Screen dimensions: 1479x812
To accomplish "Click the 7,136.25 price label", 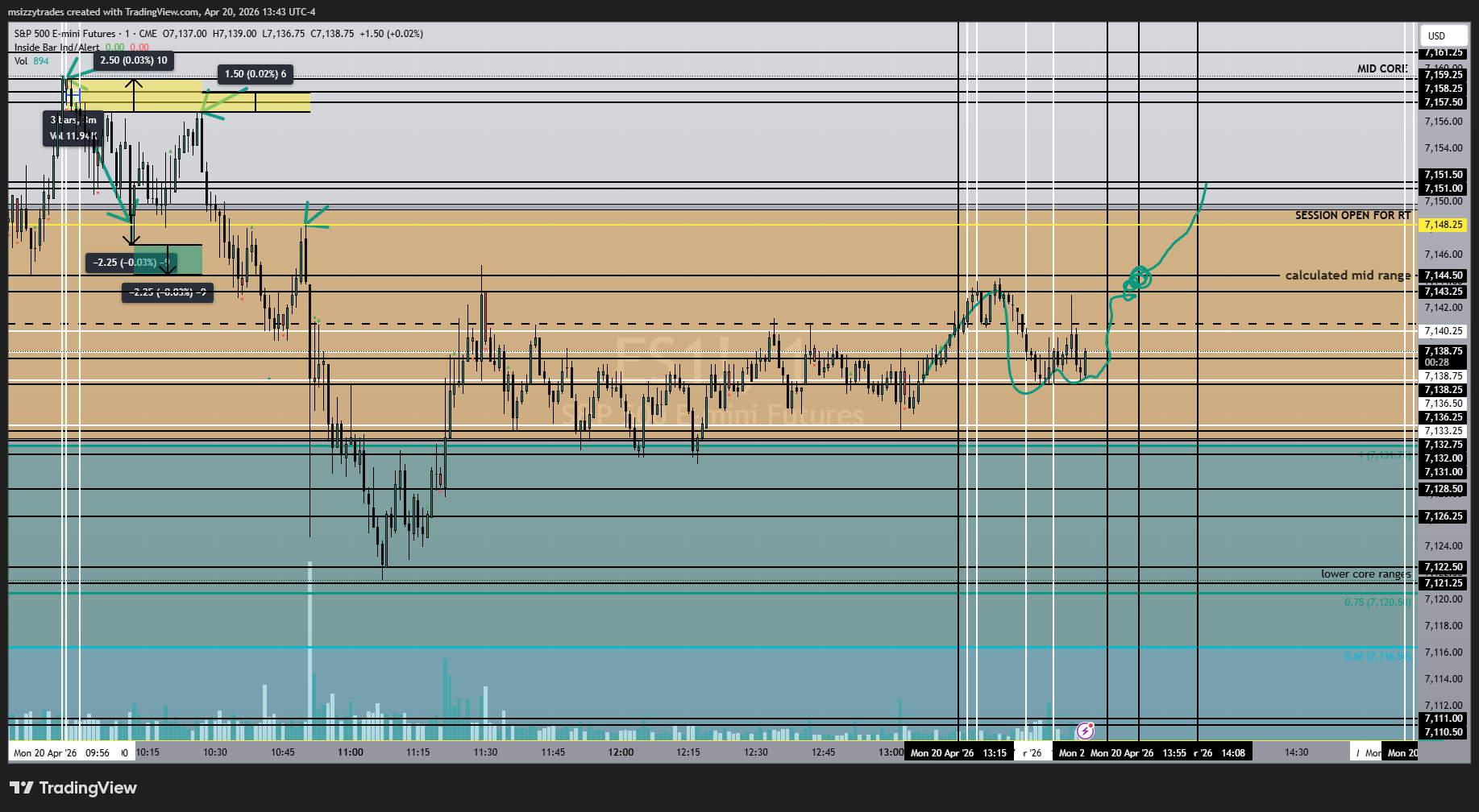I will point(1443,417).
